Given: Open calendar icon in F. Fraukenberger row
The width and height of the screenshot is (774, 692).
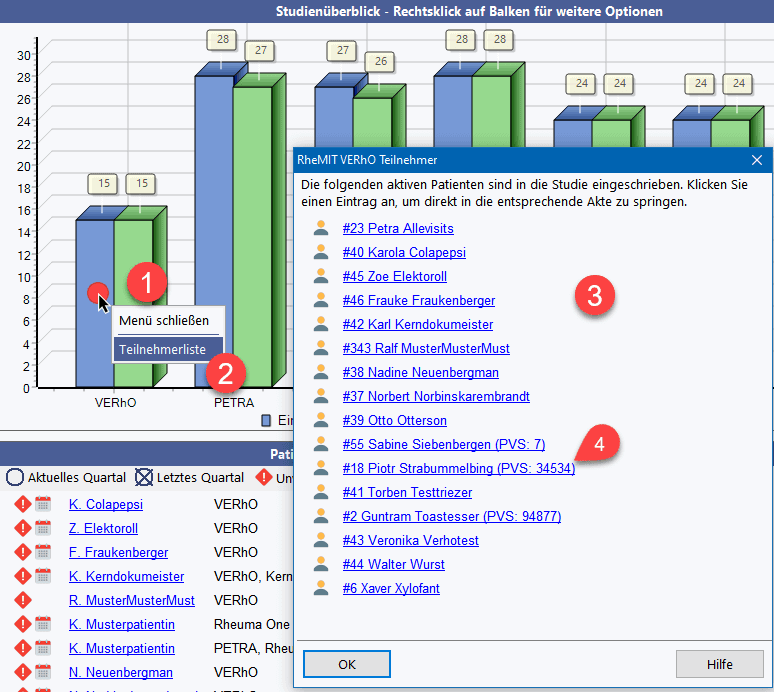Looking at the screenshot, I should click(x=43, y=553).
